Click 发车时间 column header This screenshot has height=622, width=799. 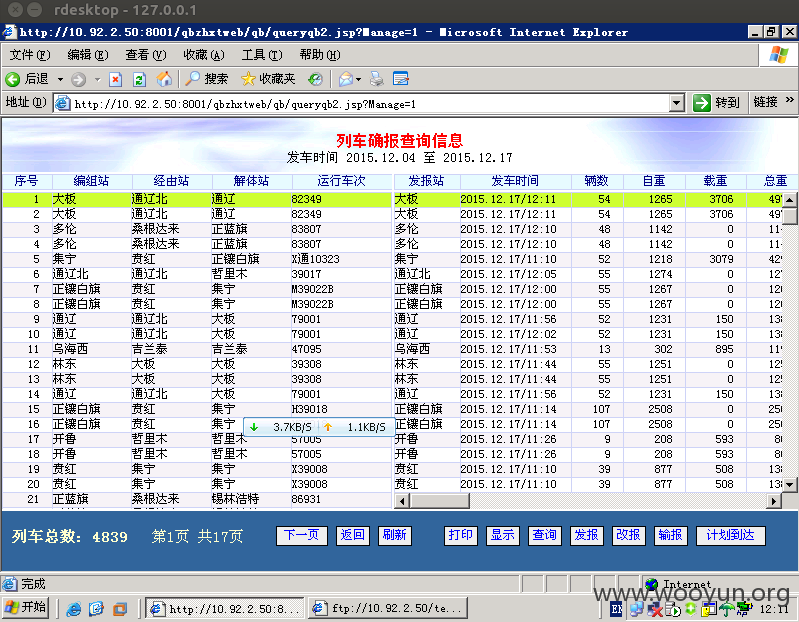click(515, 181)
